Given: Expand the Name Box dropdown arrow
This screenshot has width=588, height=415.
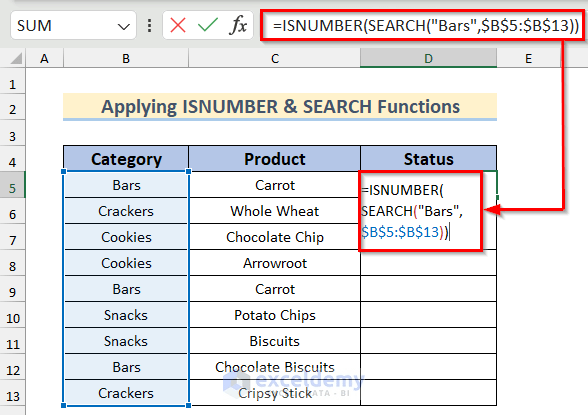Looking at the screenshot, I should coord(123,26).
